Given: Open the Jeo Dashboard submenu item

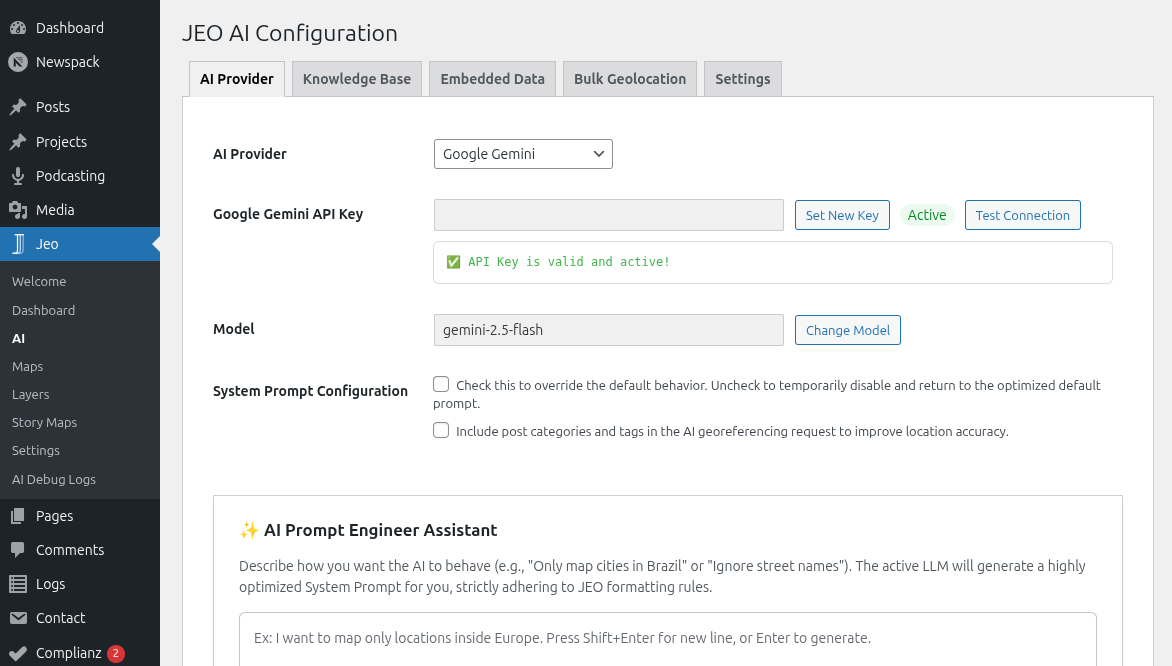Looking at the screenshot, I should [43, 310].
